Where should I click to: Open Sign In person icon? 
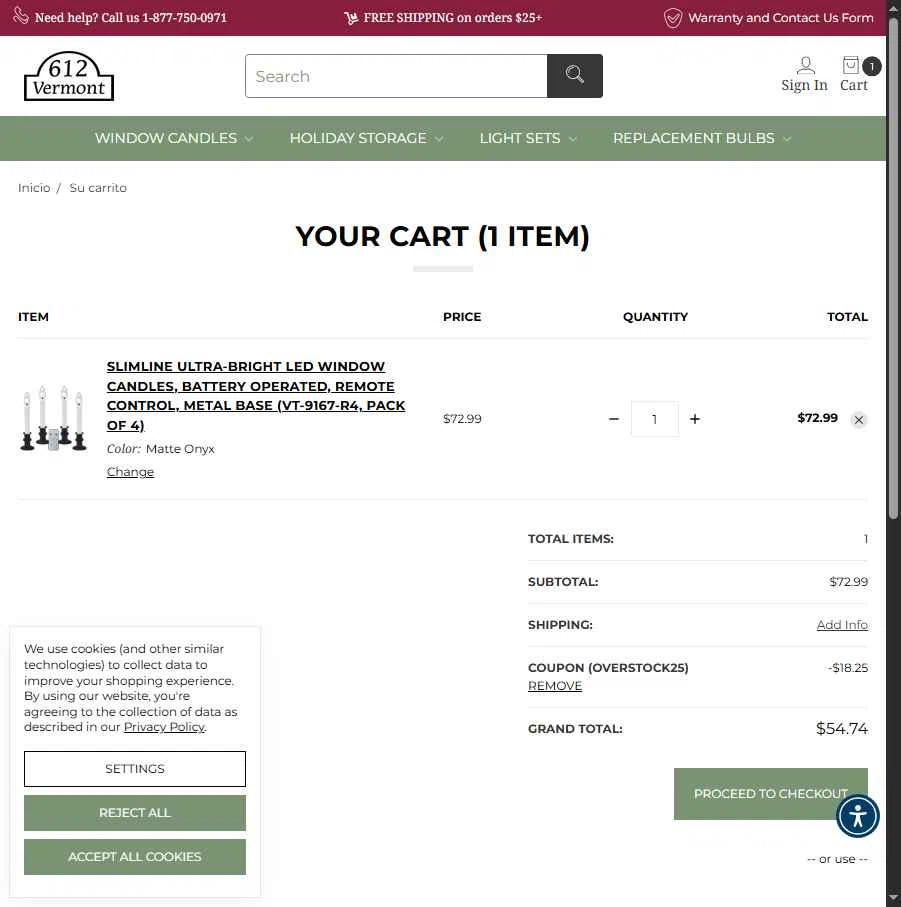tap(806, 65)
